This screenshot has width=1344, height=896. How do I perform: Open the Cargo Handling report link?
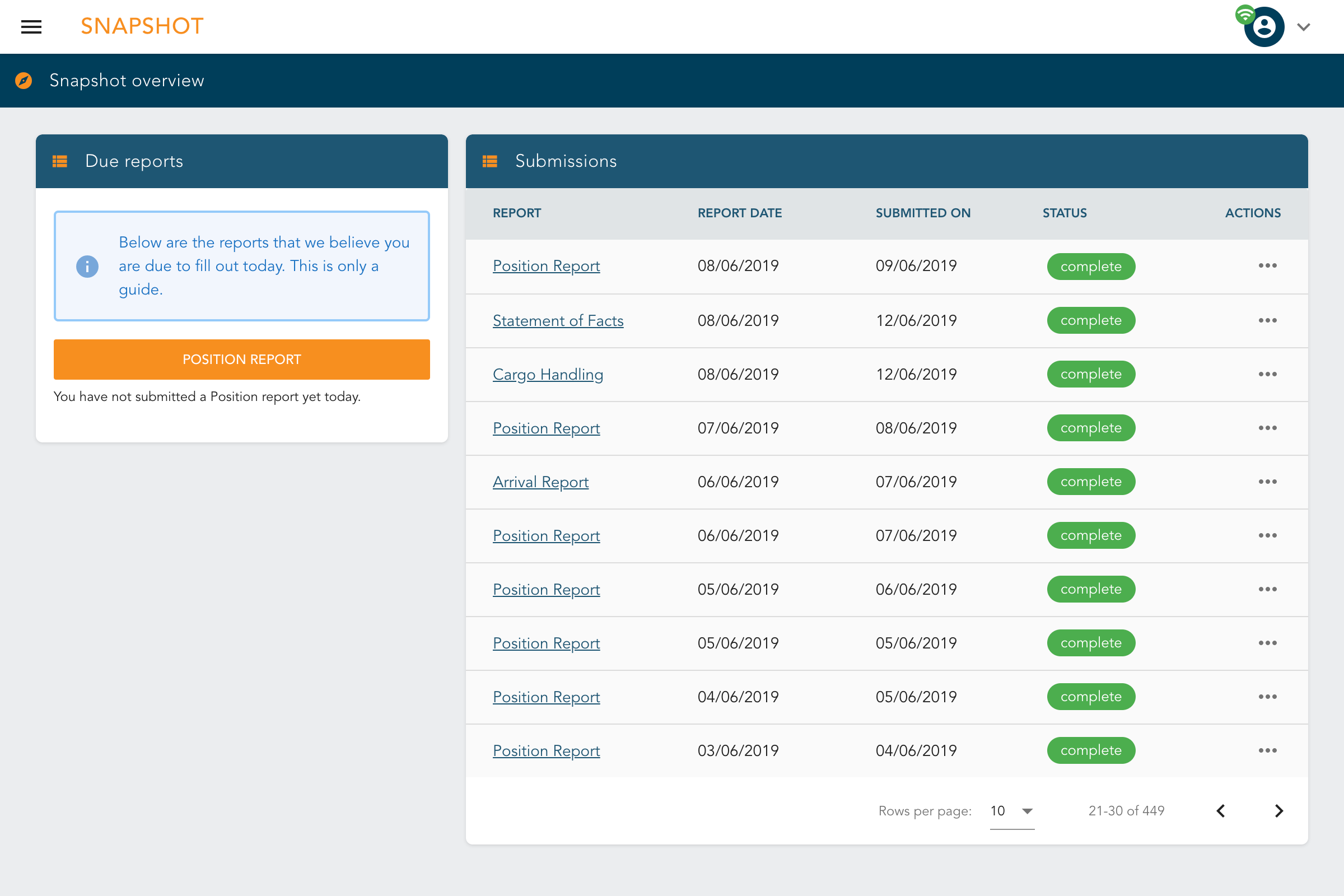click(548, 374)
